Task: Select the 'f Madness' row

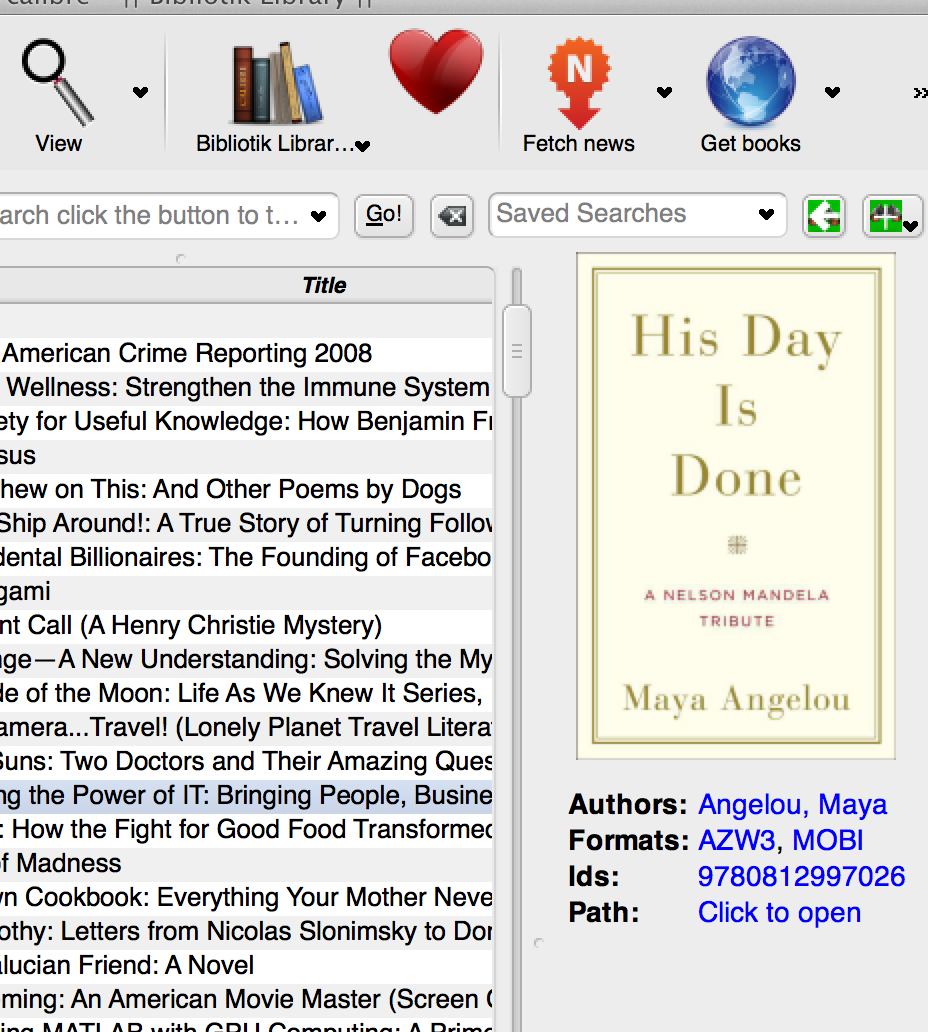Action: [246, 864]
